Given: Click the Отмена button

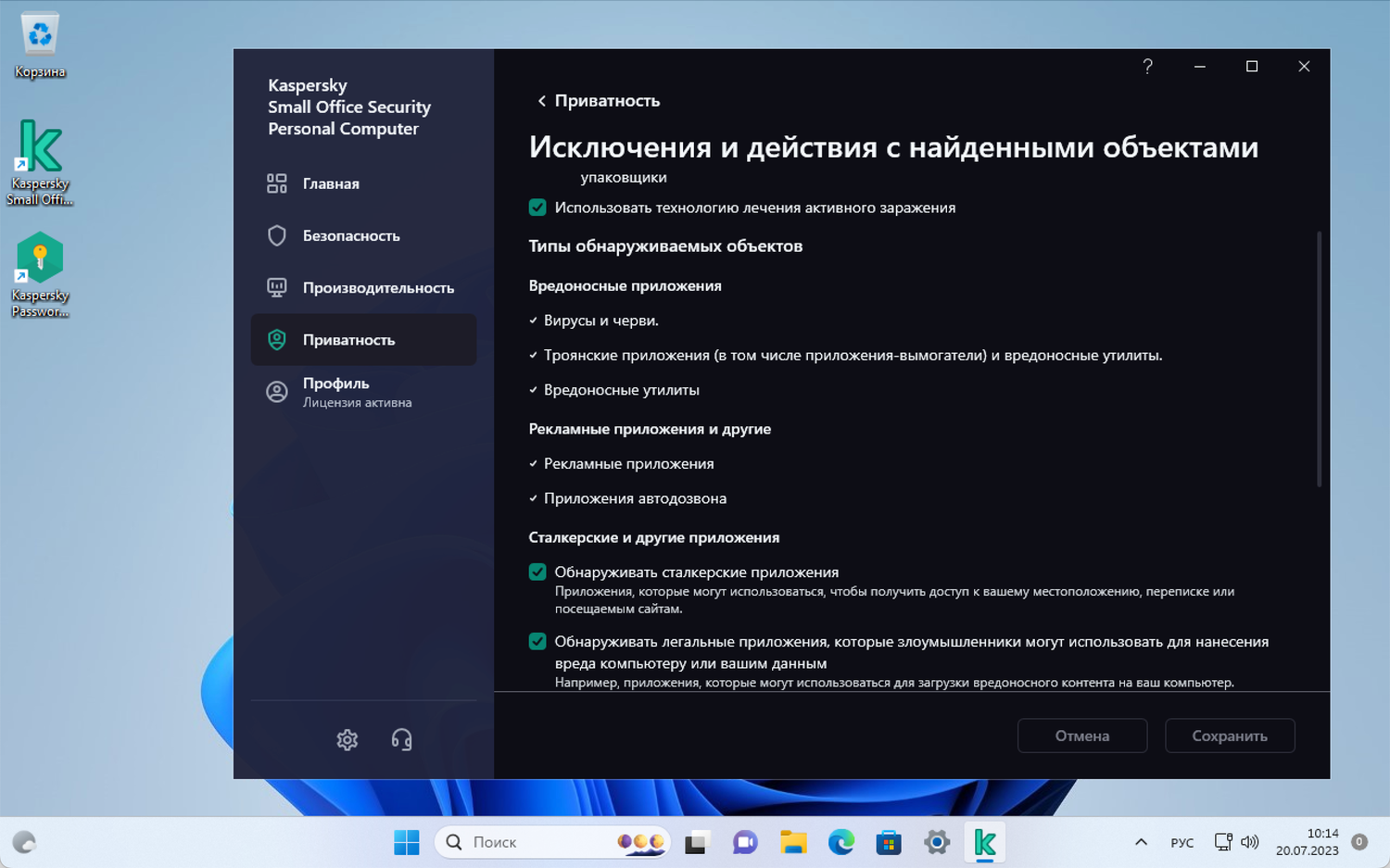Looking at the screenshot, I should (1082, 736).
